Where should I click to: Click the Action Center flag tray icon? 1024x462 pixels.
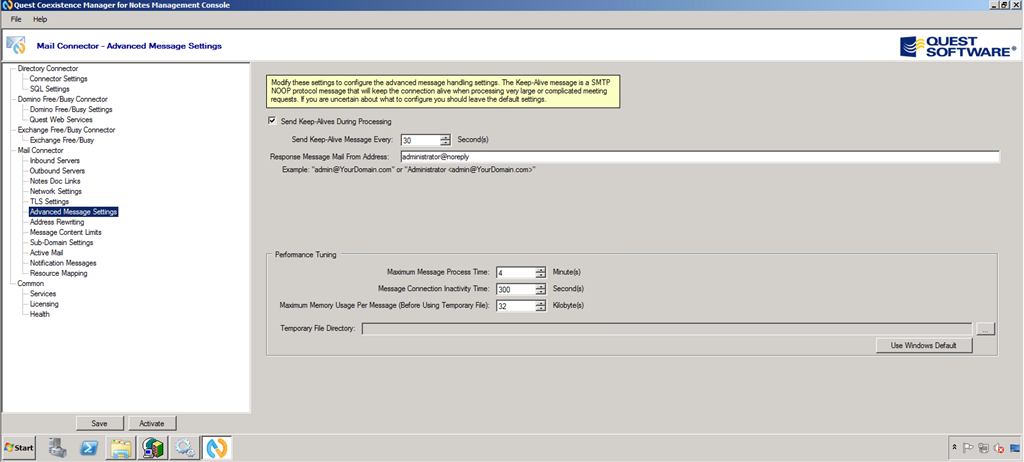click(968, 448)
